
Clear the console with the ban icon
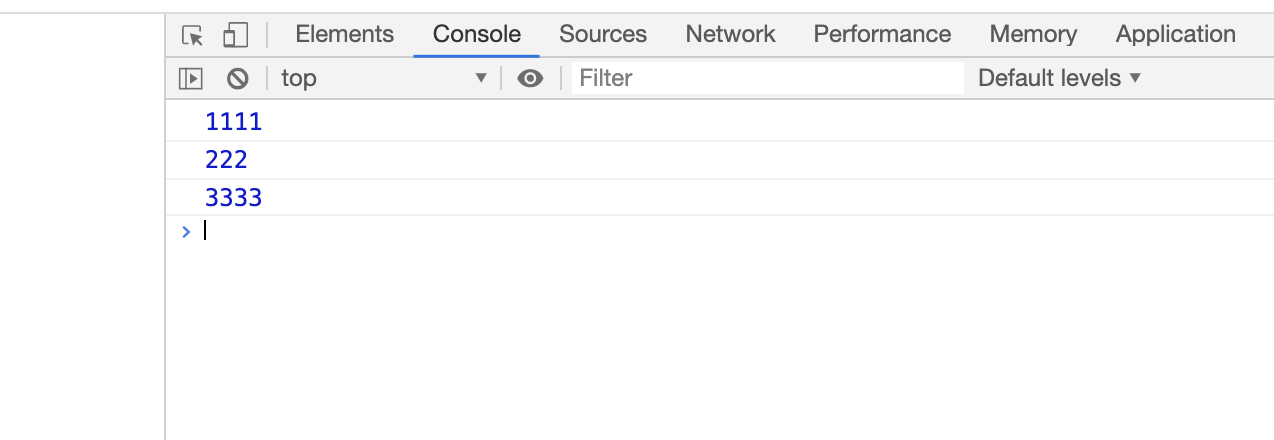[237, 78]
